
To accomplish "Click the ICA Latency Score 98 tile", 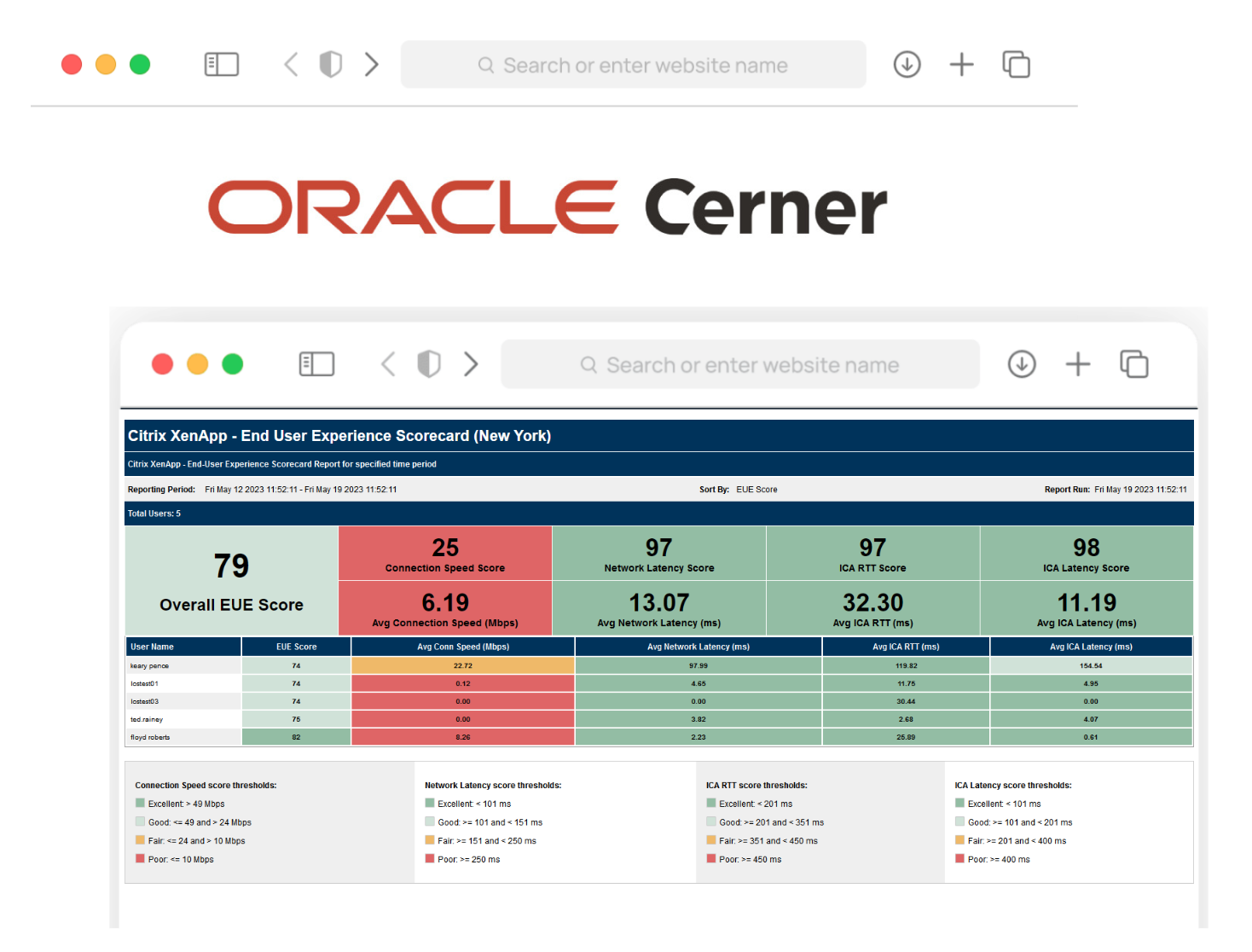I will coord(1087,554).
